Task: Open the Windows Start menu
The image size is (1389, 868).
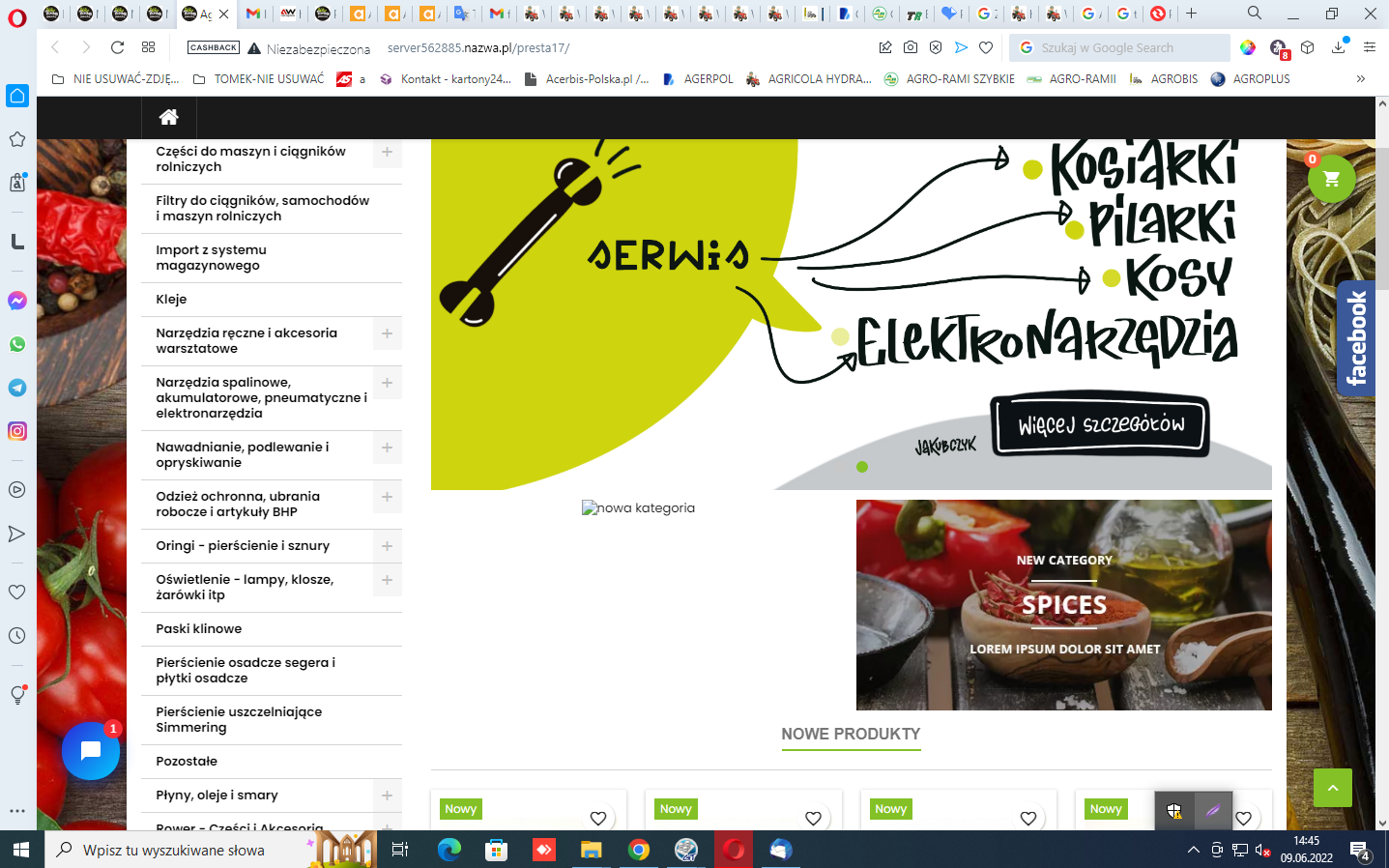Action: click(x=21, y=850)
